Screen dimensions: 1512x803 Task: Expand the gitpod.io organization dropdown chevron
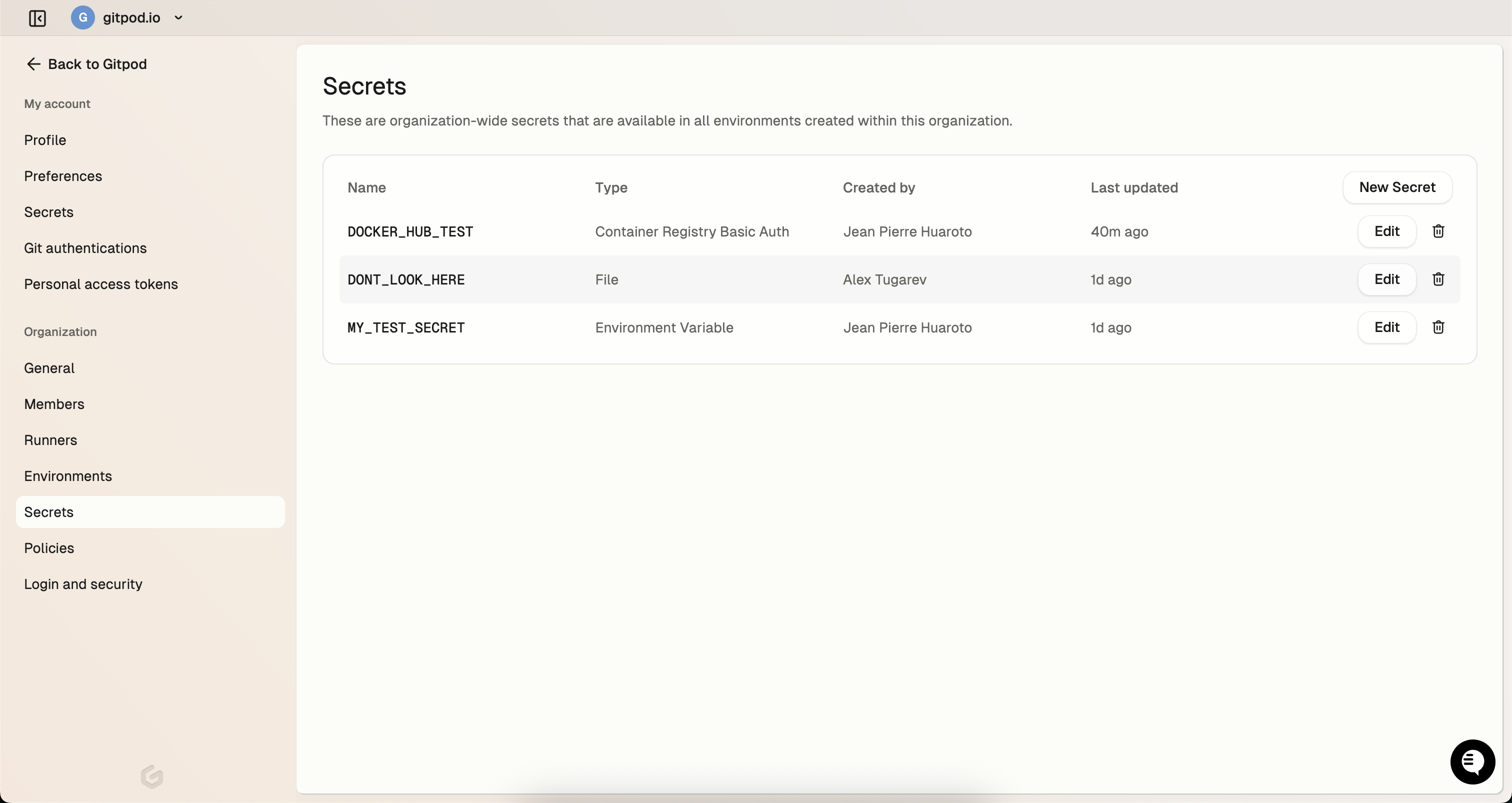[178, 18]
